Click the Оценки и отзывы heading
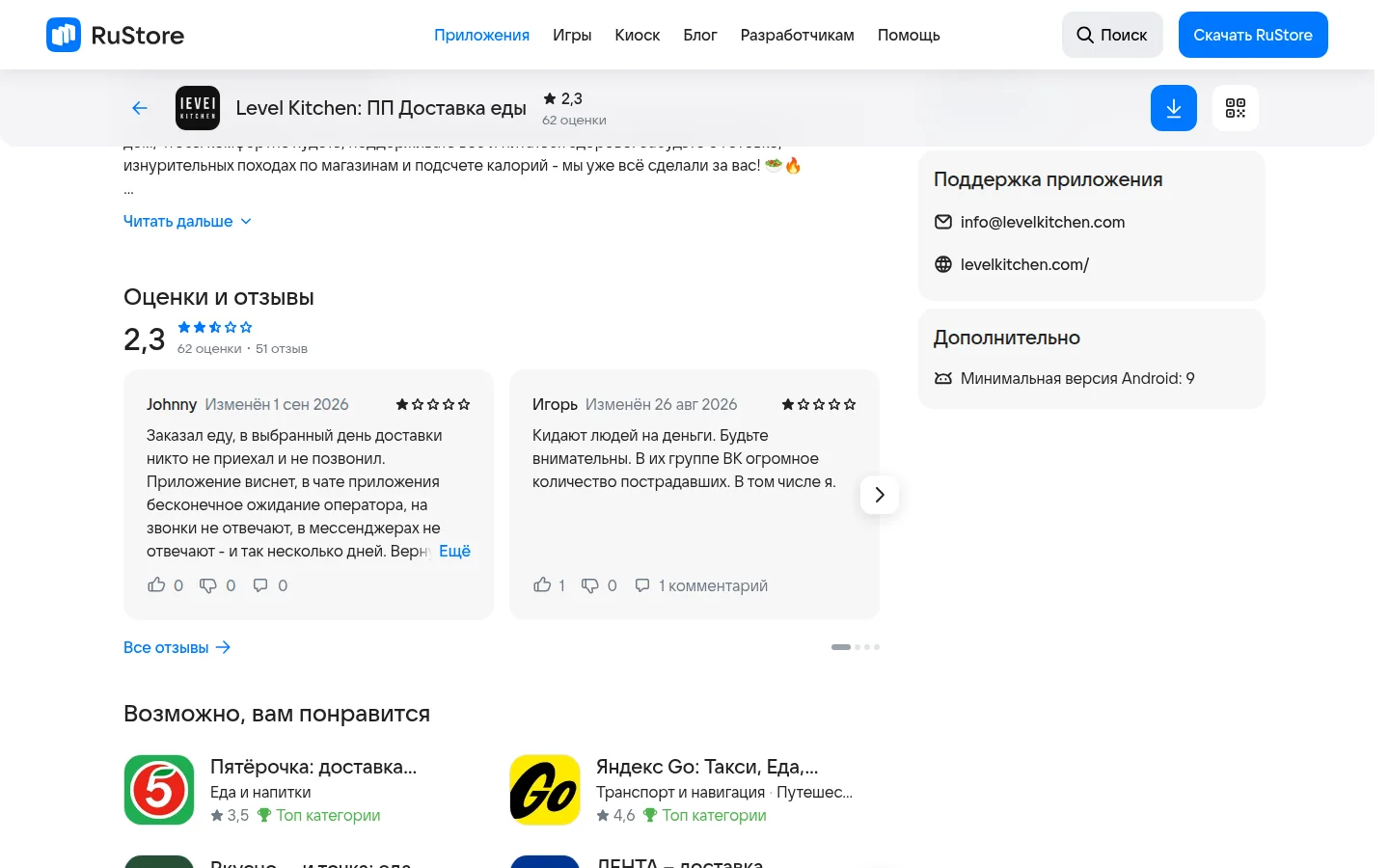Screen dimensions: 1389x868 coord(219,297)
